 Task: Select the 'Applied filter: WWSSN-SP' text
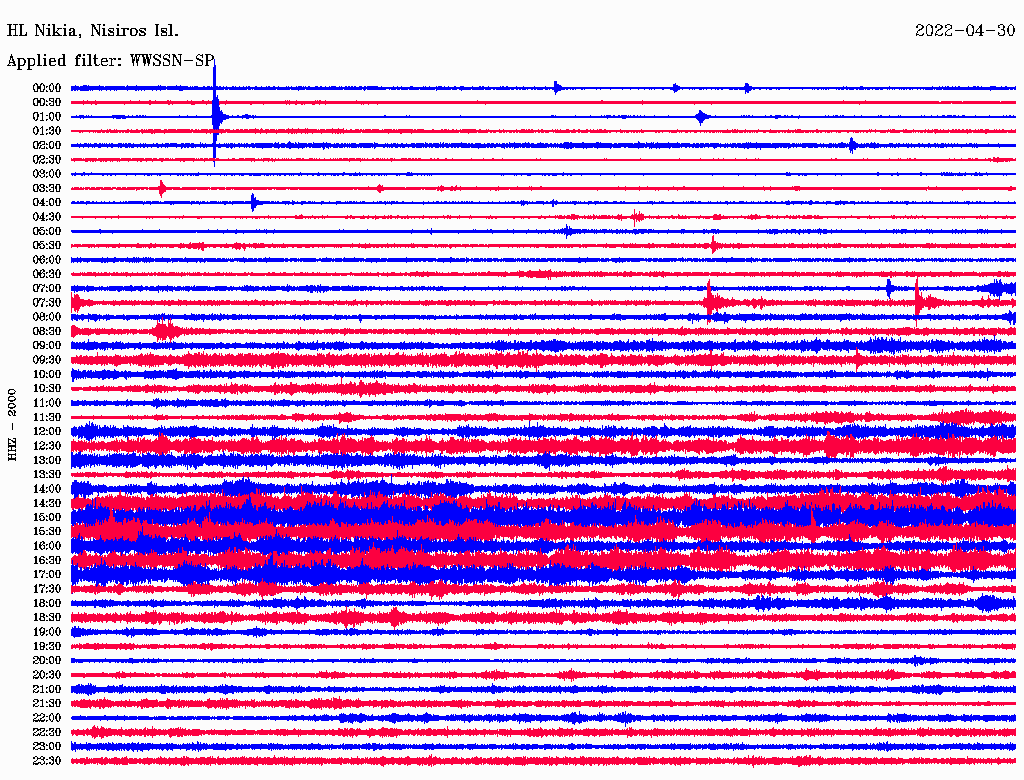(x=110, y=61)
